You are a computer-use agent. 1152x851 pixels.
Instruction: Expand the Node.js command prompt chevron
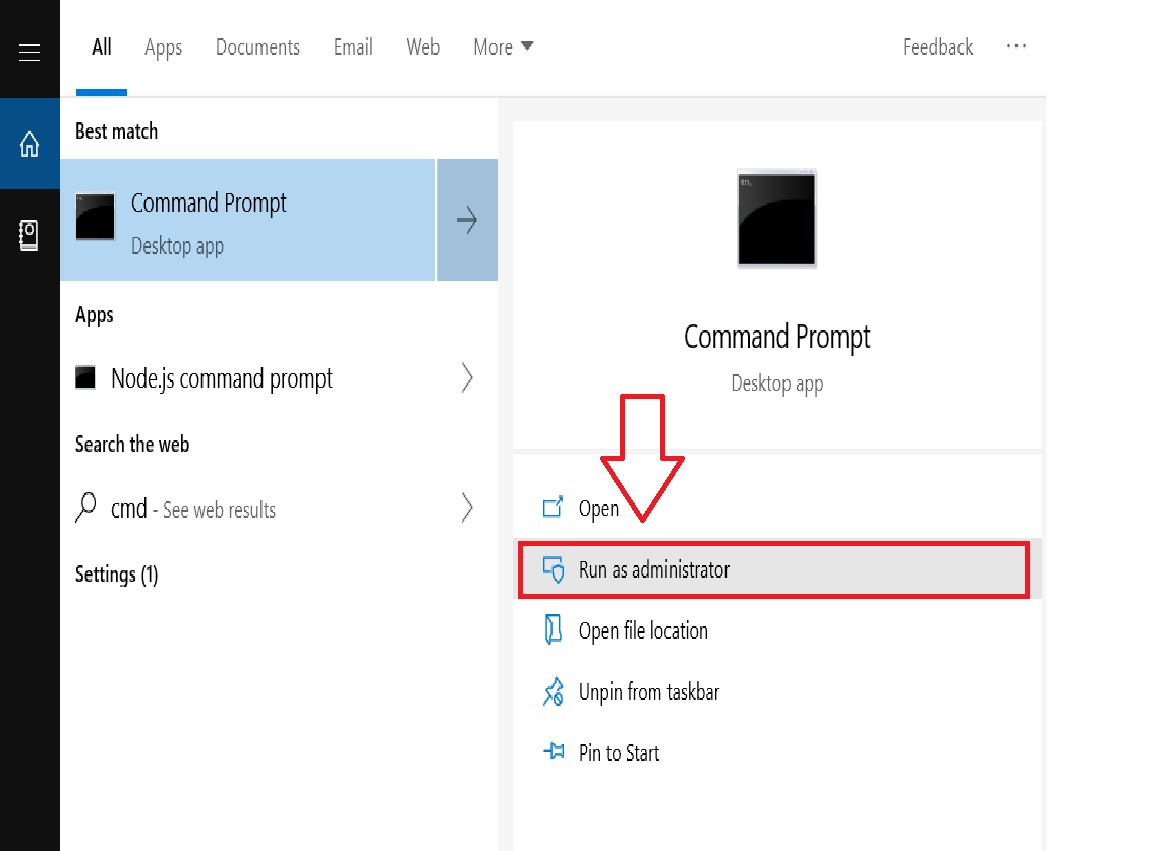click(x=467, y=378)
